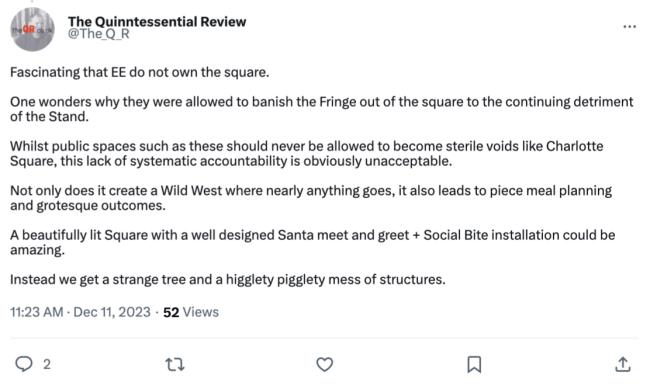
Task: Visit the @The_Q_R handle link
Action: click(99, 34)
